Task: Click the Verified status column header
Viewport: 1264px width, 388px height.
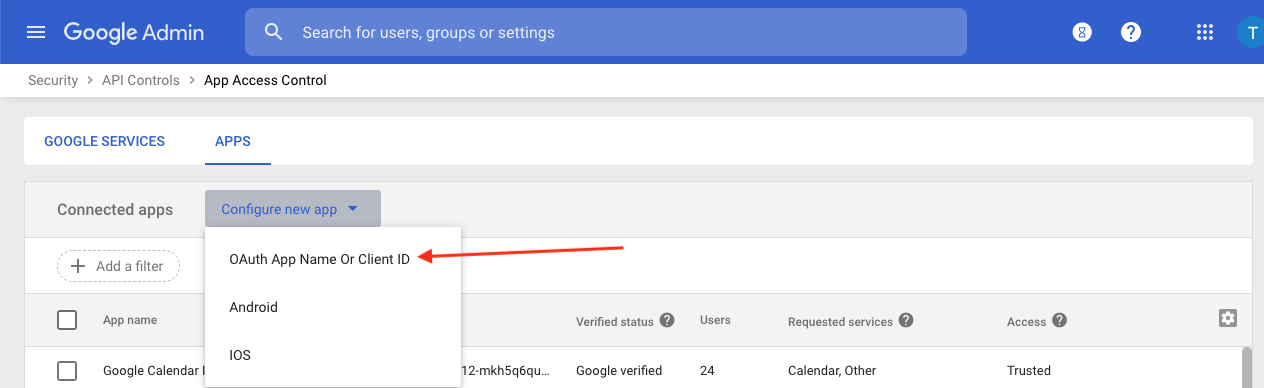Action: point(615,322)
